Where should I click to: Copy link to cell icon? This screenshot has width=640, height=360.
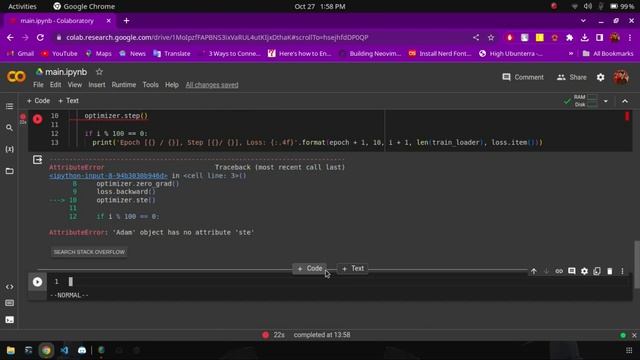559,271
